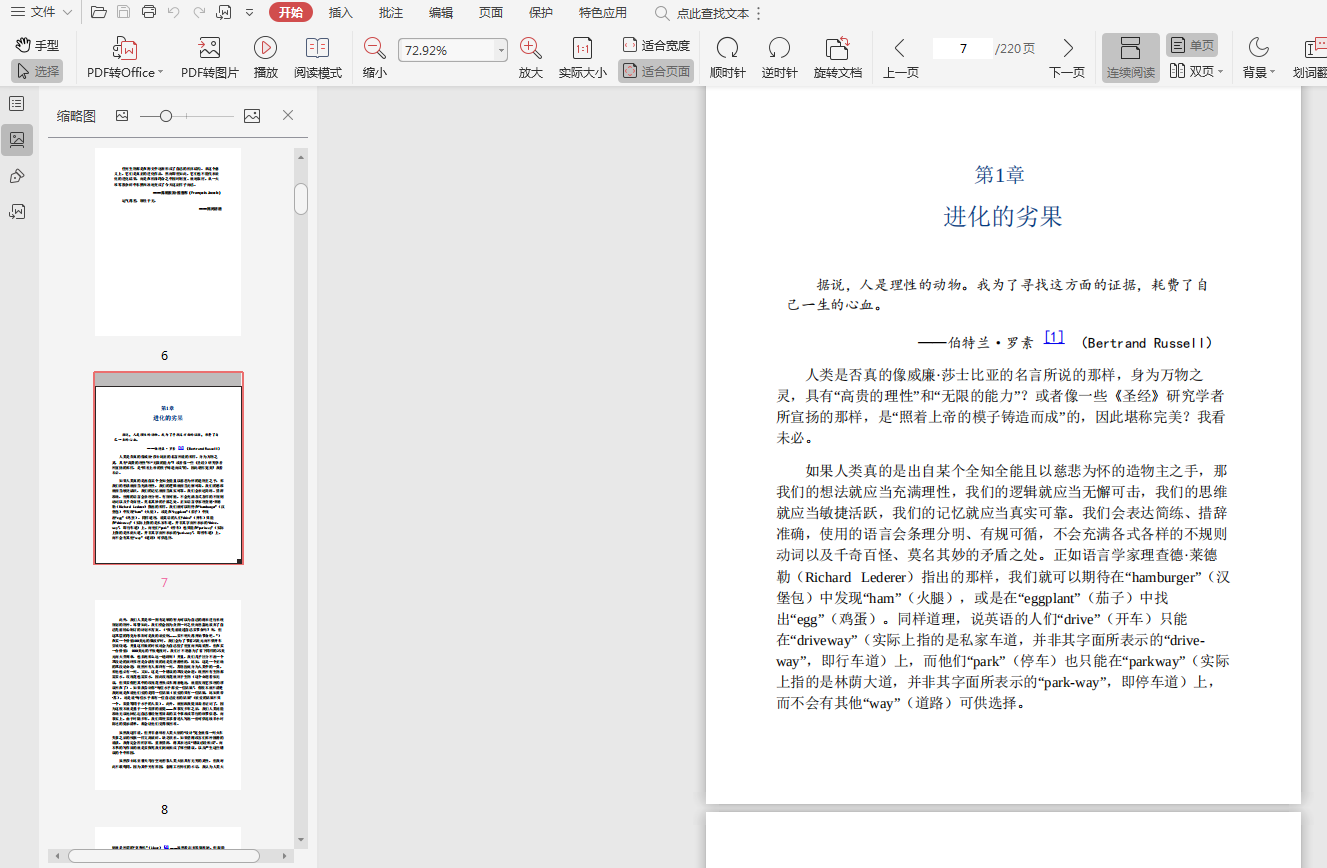This screenshot has width=1327, height=868.
Task: Go to 下一页 next page
Action: (x=1067, y=48)
